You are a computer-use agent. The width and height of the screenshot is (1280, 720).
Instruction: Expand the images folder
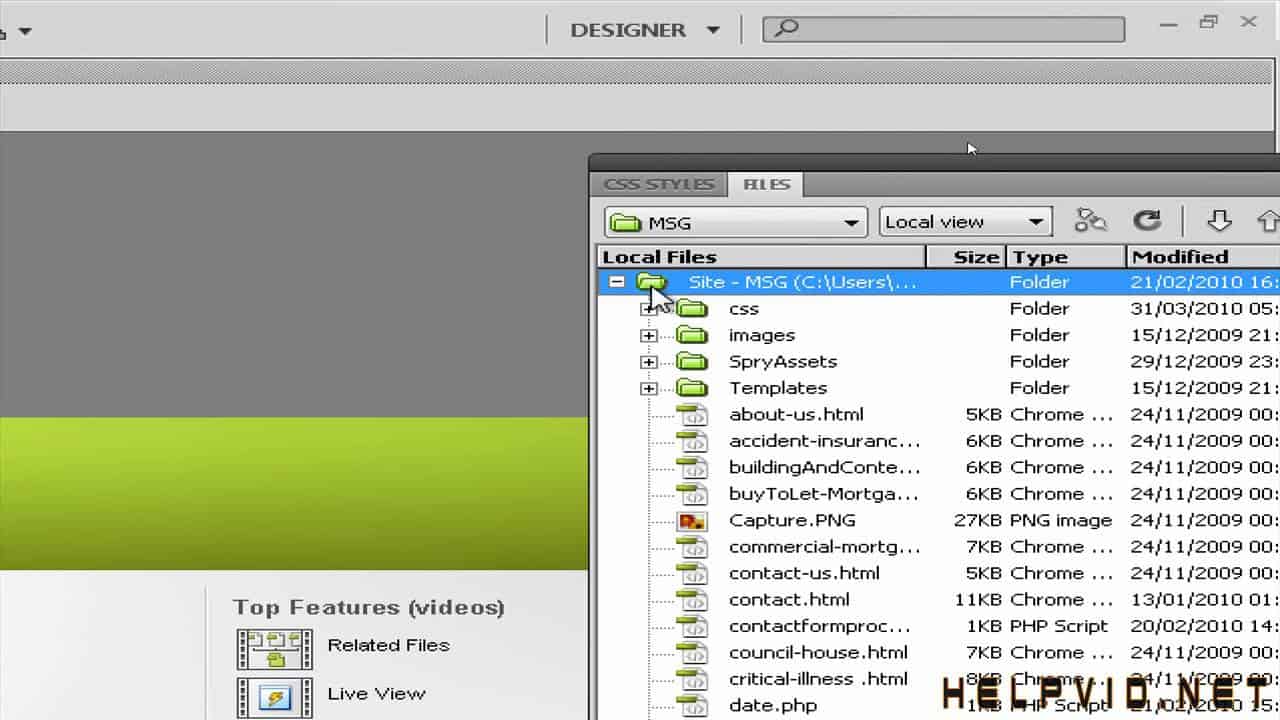tap(649, 336)
